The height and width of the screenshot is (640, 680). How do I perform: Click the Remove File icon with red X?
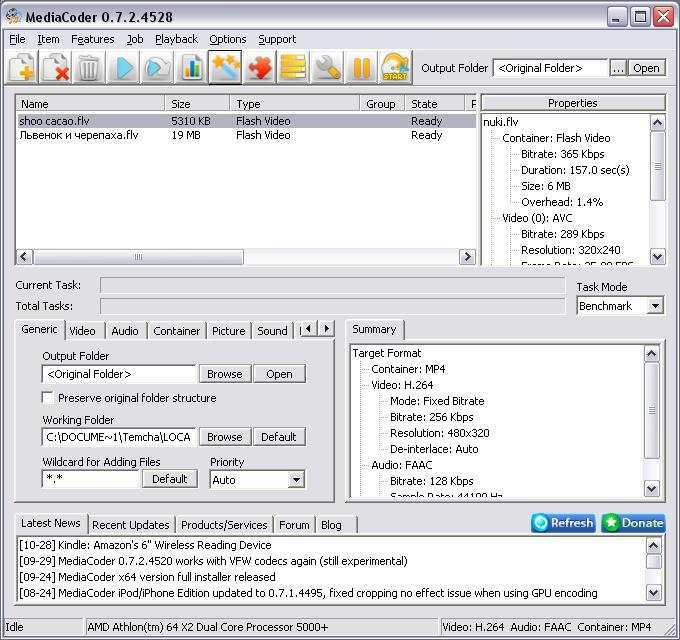pos(56,67)
